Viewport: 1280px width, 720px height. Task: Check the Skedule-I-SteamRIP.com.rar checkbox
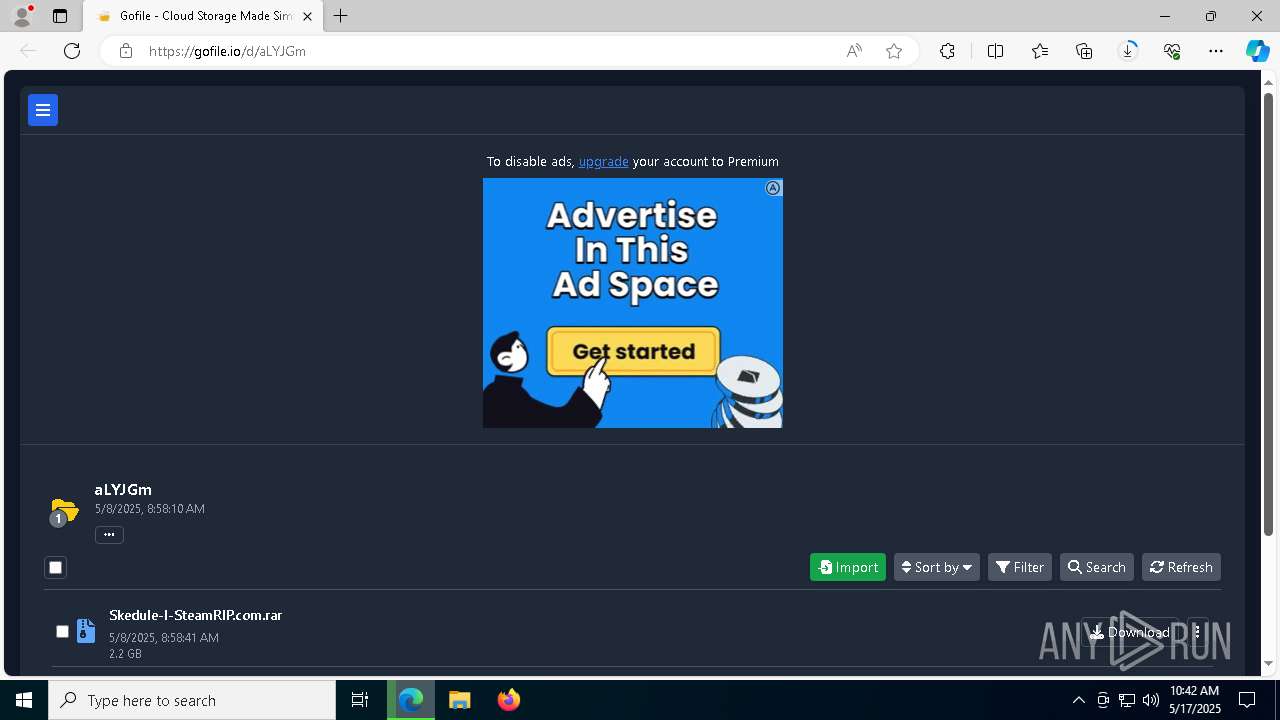point(62,631)
